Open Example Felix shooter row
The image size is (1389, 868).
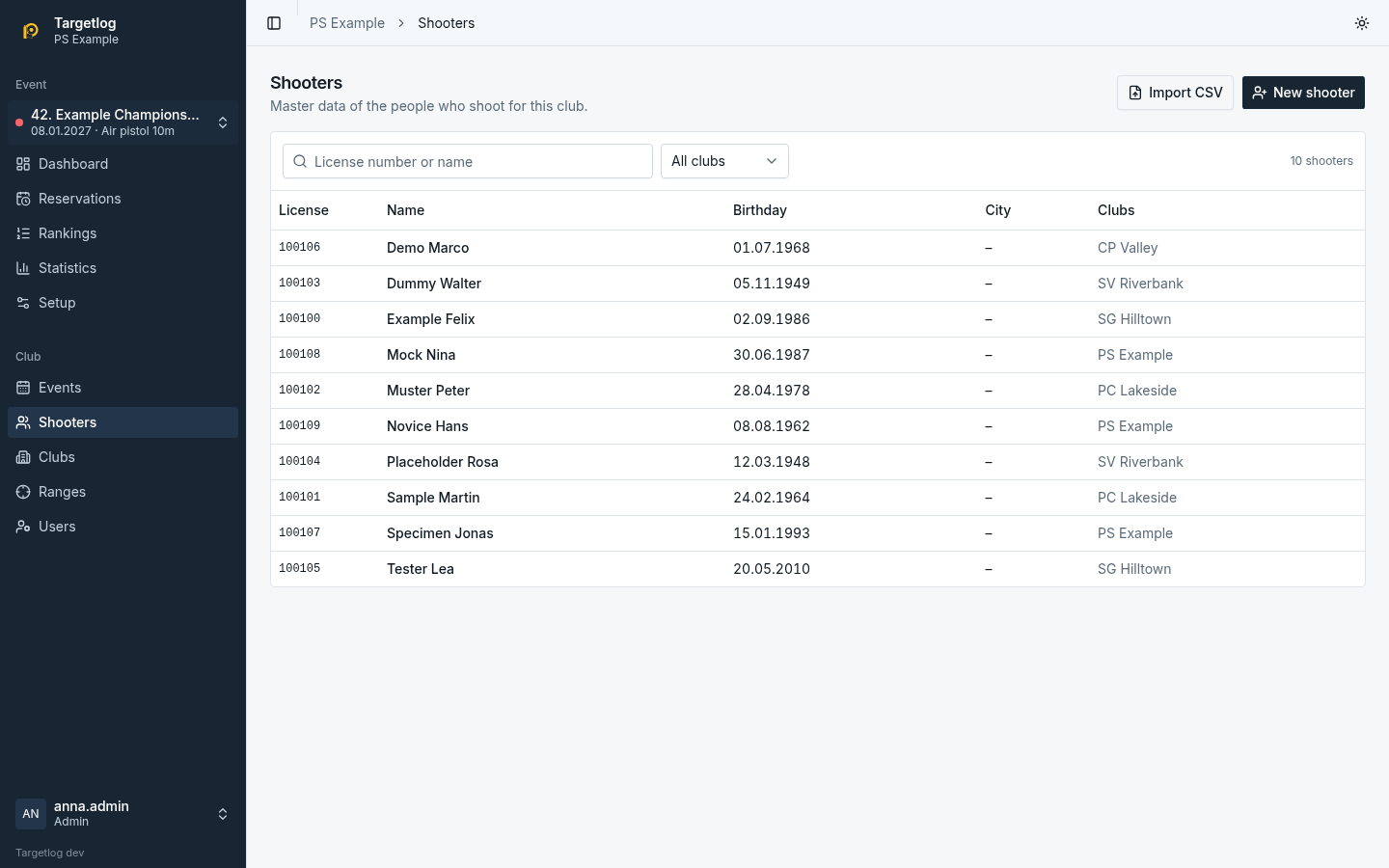point(818,319)
